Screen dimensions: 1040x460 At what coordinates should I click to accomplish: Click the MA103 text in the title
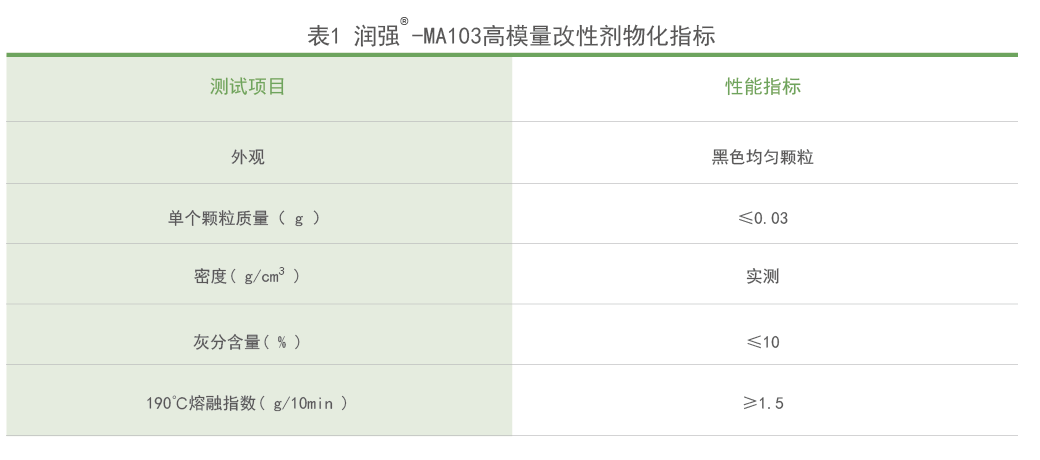tap(447, 36)
